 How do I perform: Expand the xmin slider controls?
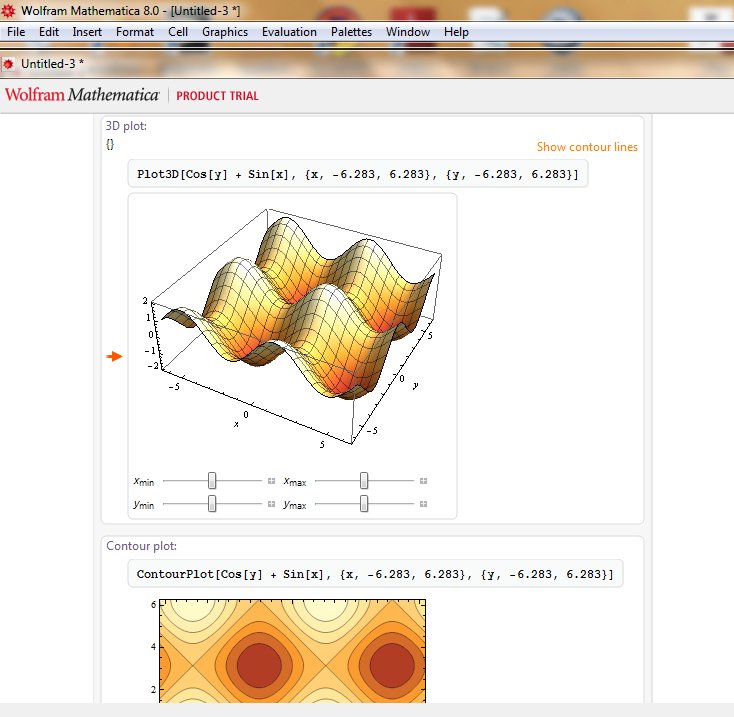pos(271,481)
